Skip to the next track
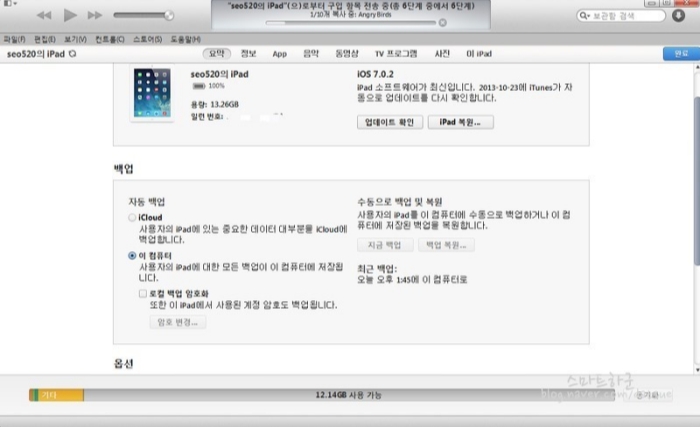Screen dimensions: 700x427 [95, 16]
